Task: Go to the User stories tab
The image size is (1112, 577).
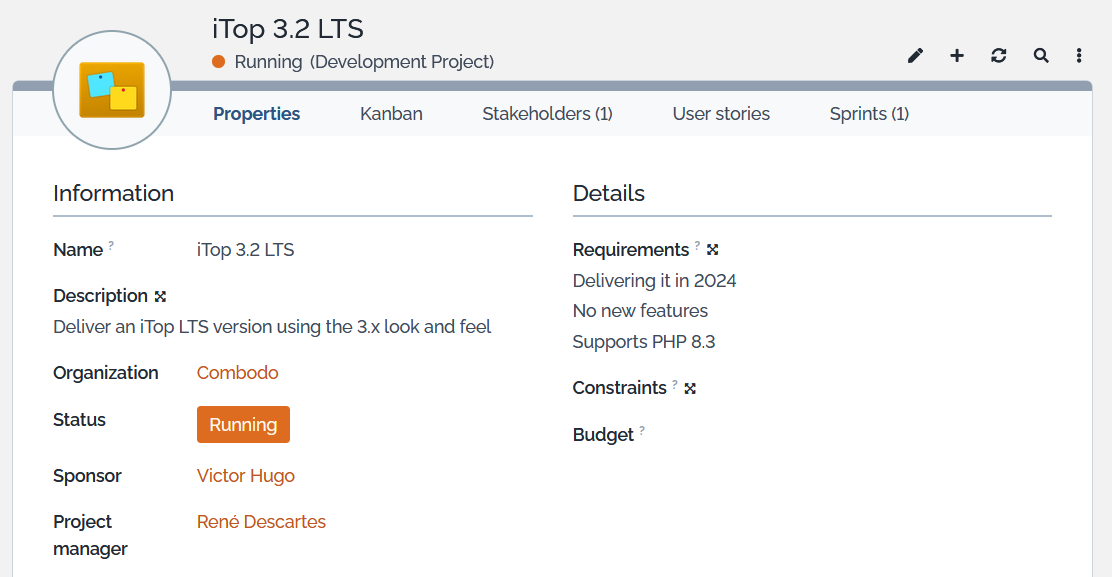Action: [721, 114]
